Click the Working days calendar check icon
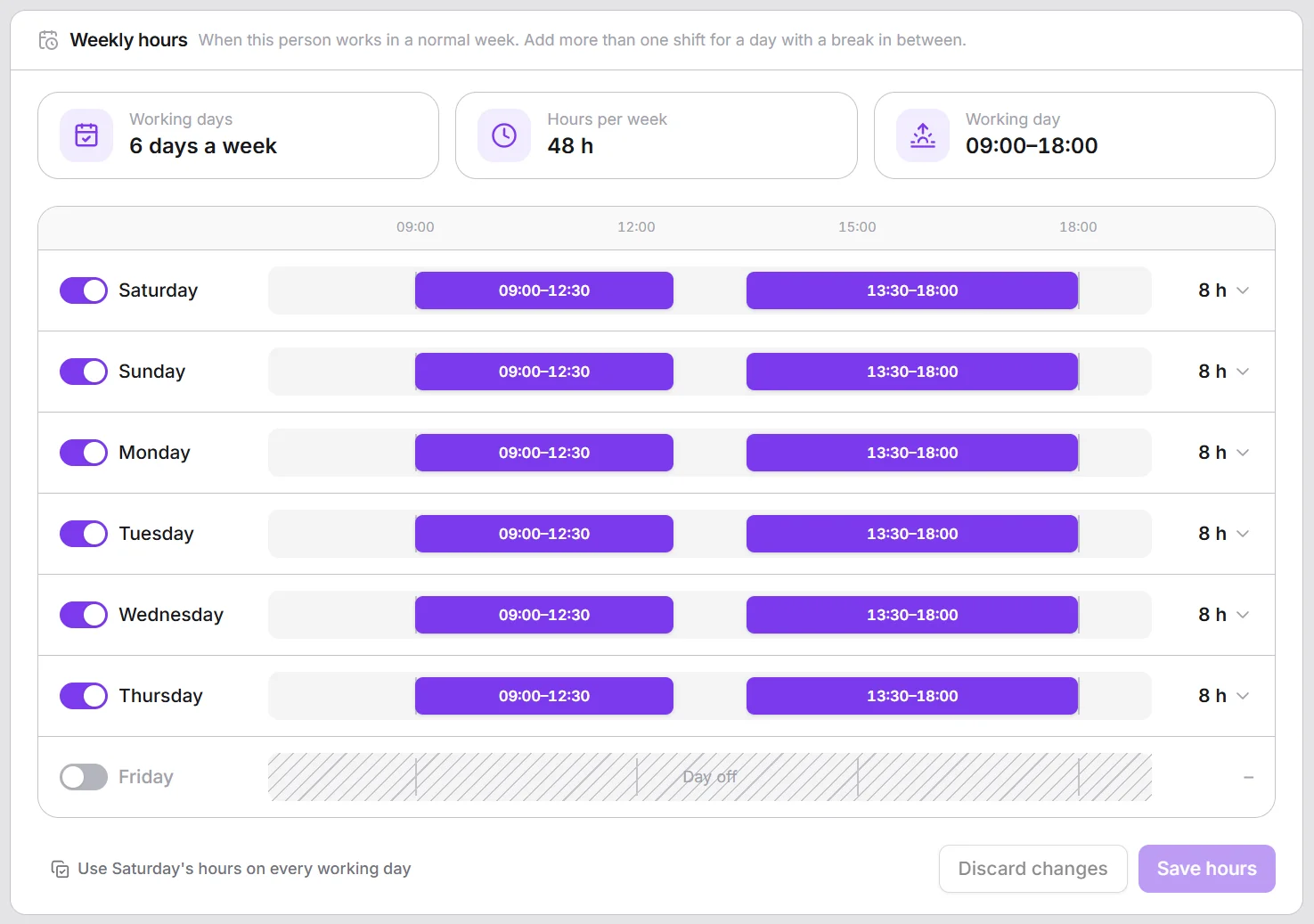The height and width of the screenshot is (924, 1314). tap(86, 135)
